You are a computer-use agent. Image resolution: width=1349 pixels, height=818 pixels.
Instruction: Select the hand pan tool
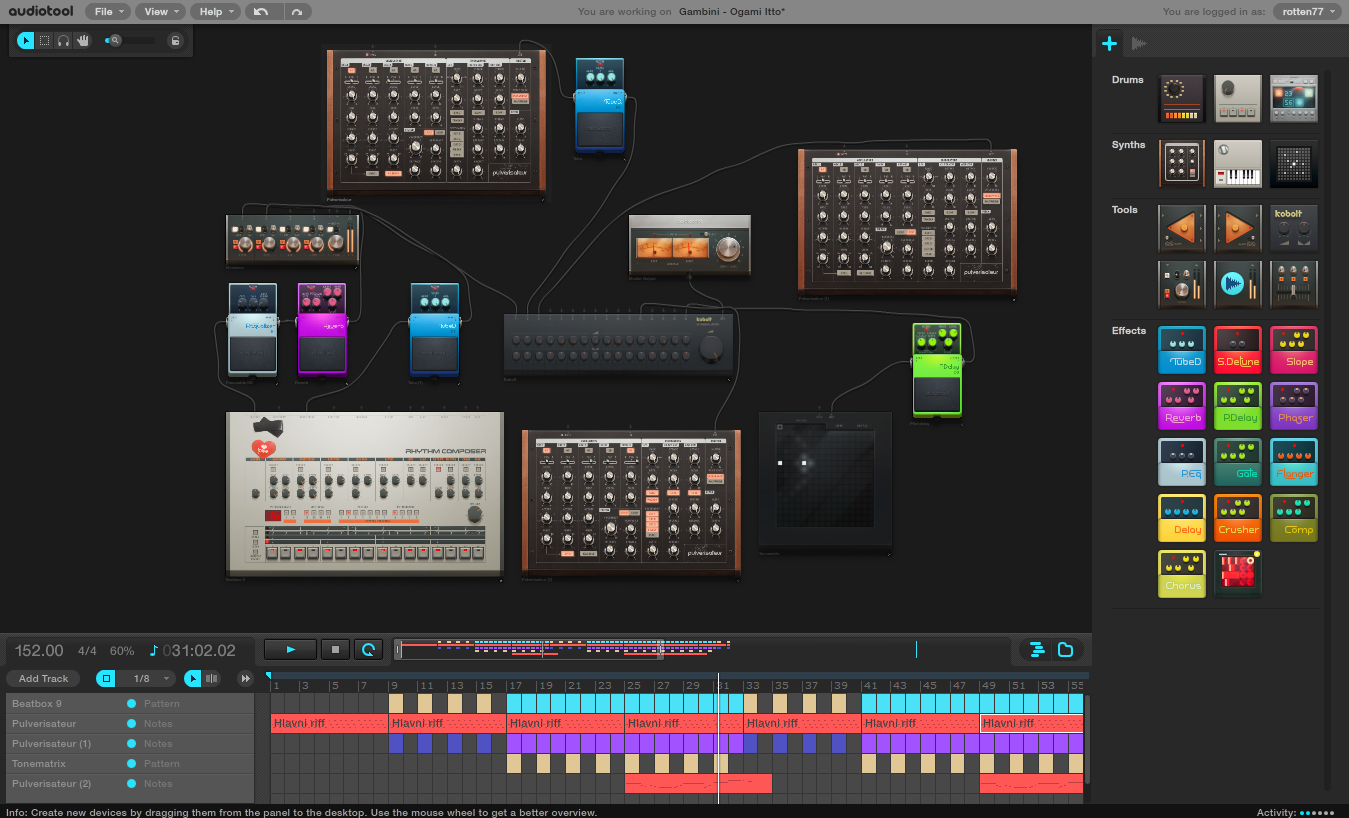click(83, 41)
